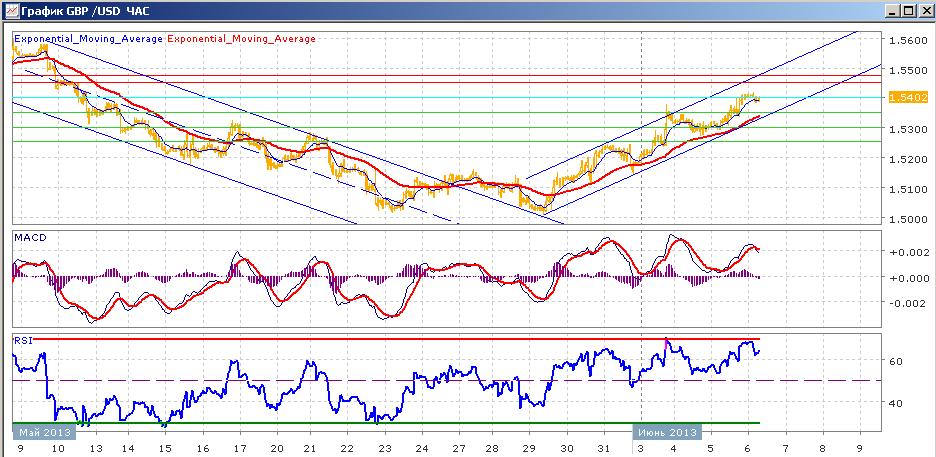This screenshot has width=936, height=457.
Task: Click date label 17 on time axis
Action: pos(240,448)
